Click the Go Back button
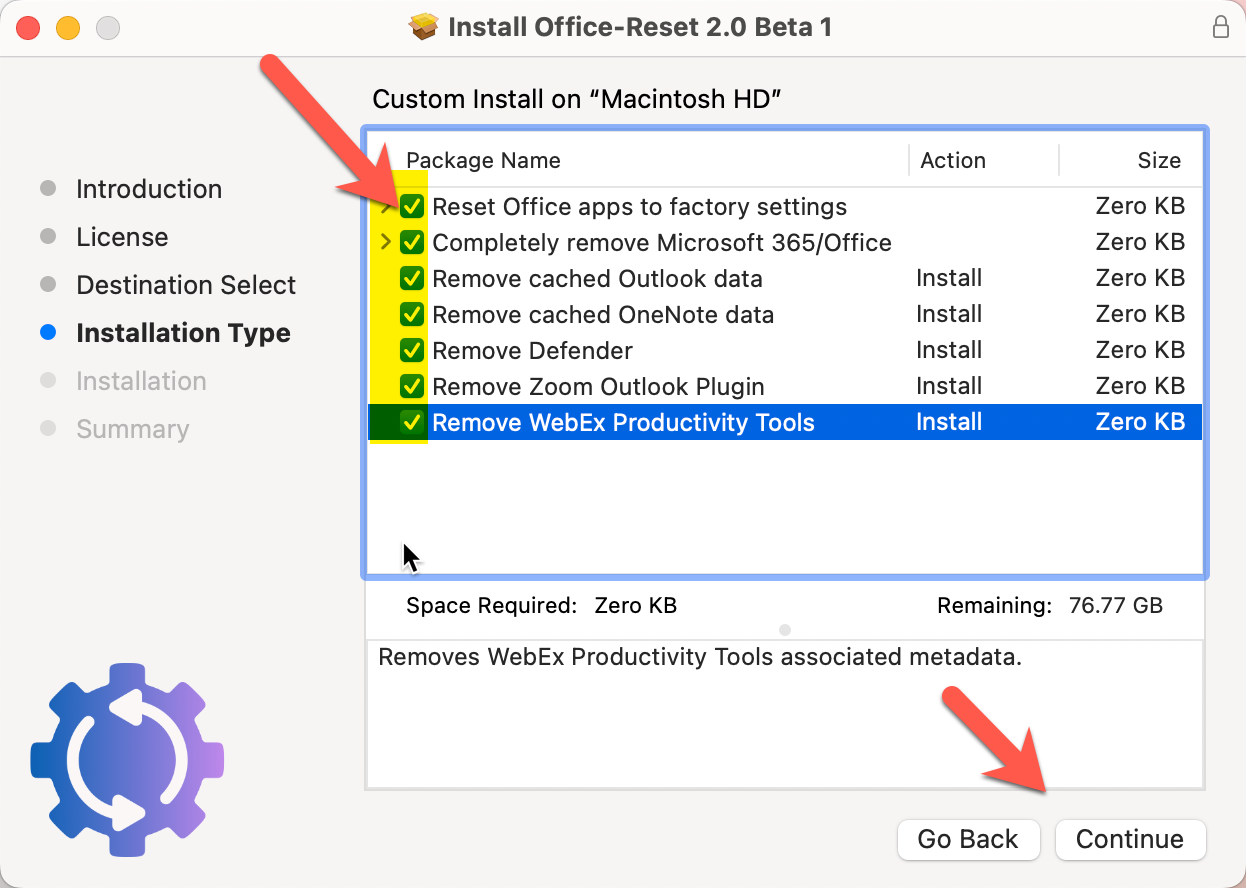 pos(967,840)
